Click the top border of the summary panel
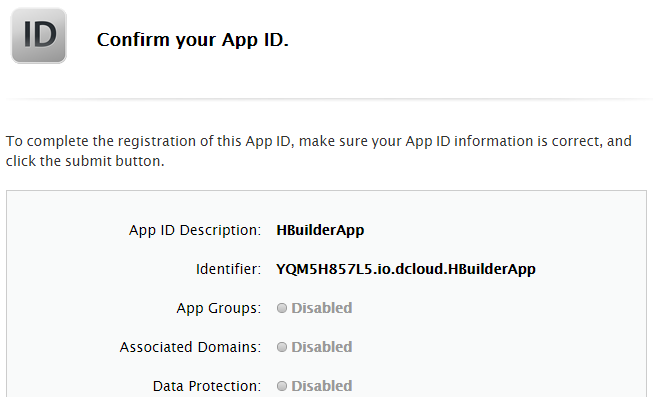 click(326, 191)
